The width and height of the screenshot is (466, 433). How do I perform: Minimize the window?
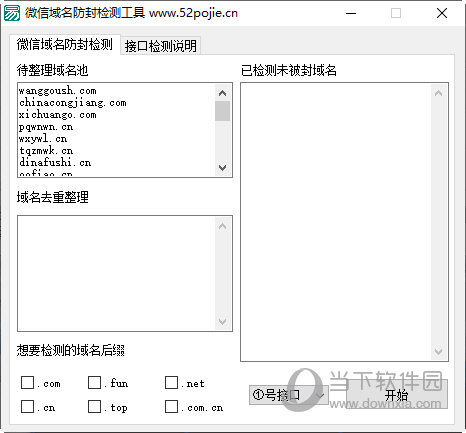(351, 13)
